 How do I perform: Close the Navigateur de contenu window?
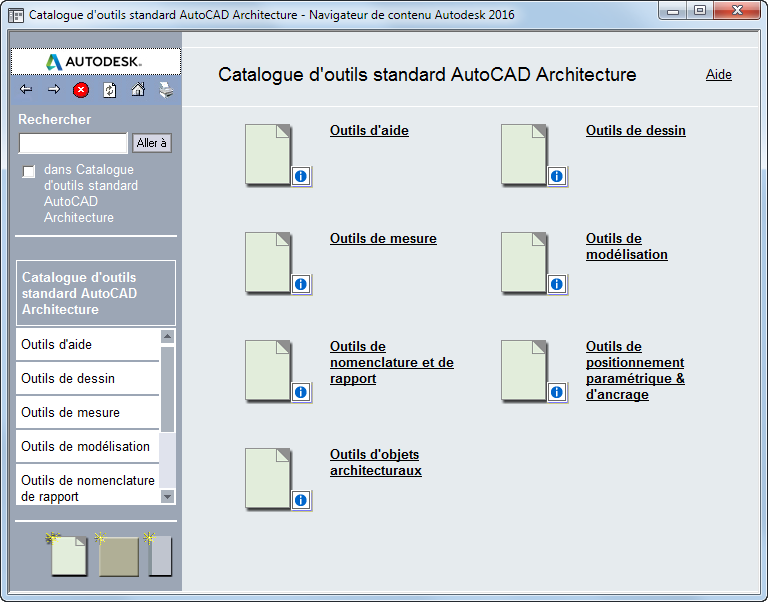pos(737,11)
